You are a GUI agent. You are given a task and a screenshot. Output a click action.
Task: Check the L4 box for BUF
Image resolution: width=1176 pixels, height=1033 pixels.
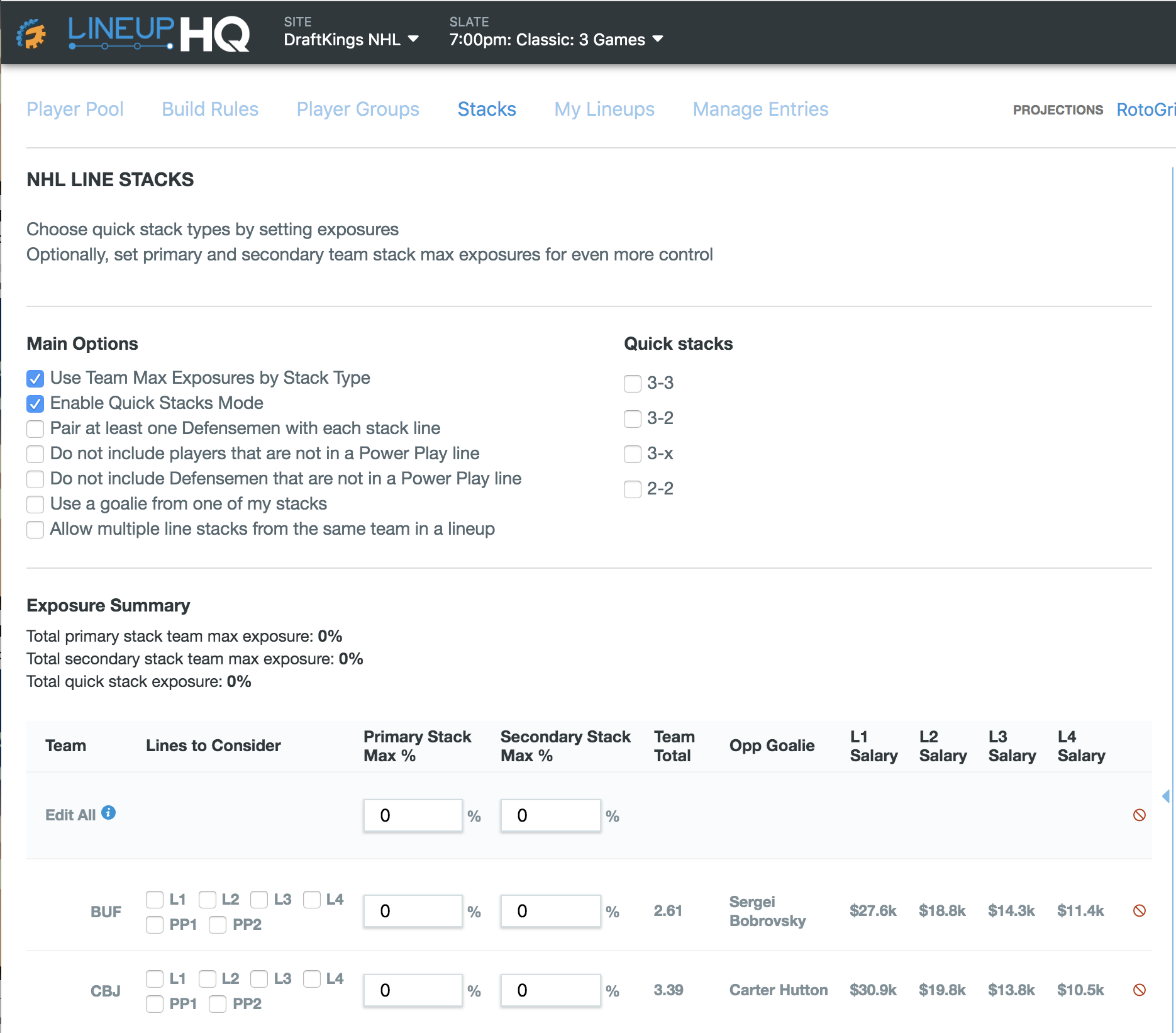312,900
